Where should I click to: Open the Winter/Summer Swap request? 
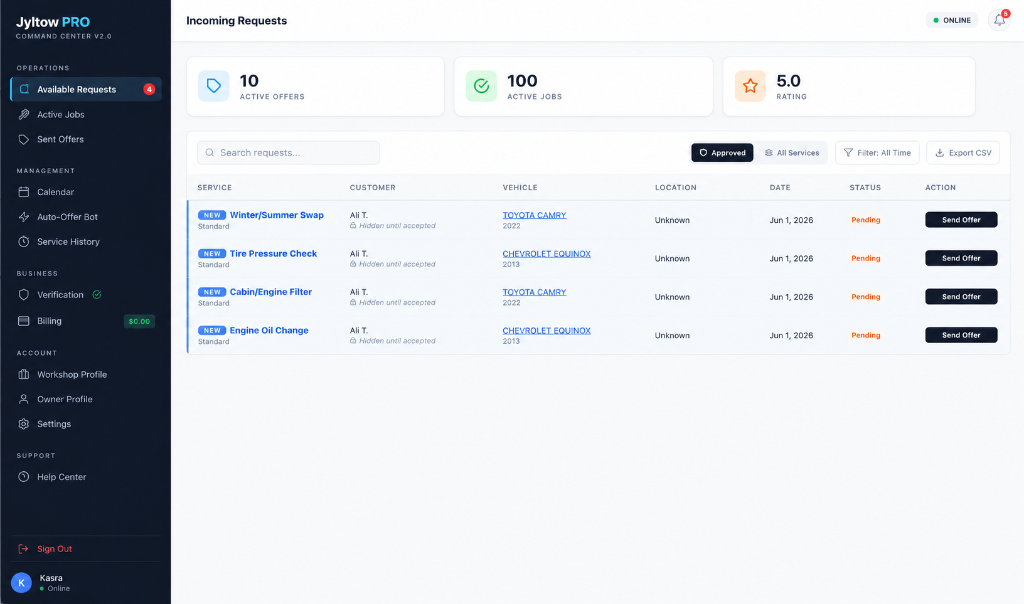tap(277, 215)
